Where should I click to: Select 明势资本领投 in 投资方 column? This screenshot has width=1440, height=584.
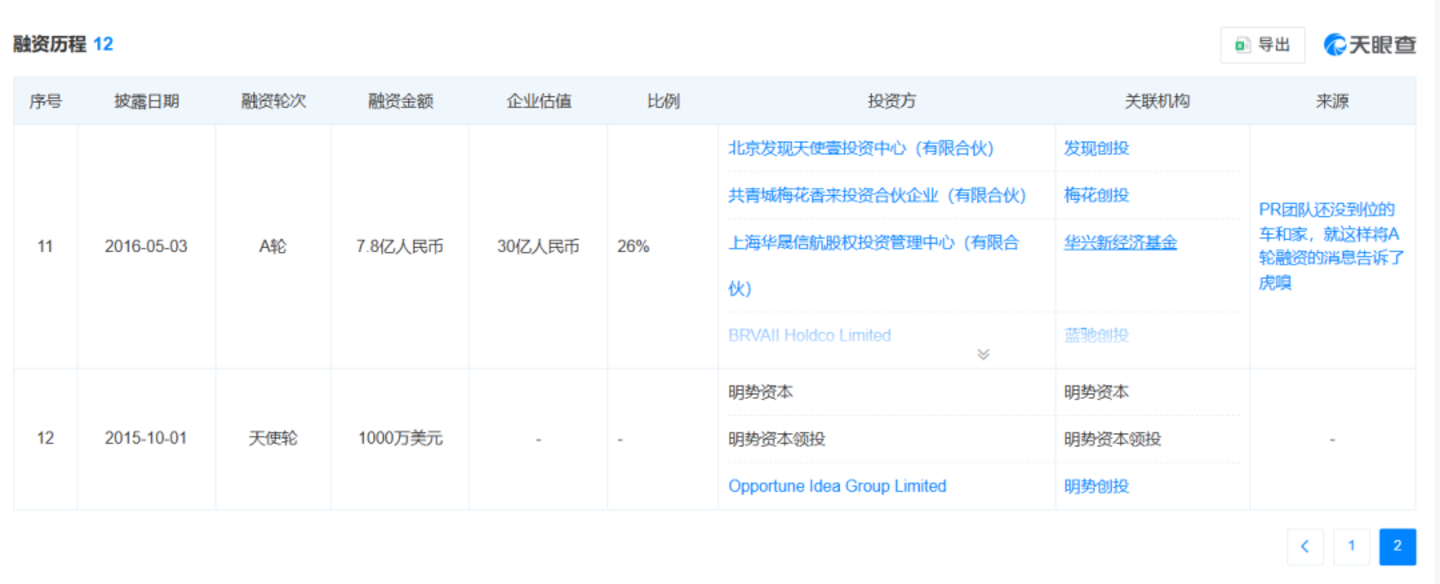(x=777, y=439)
